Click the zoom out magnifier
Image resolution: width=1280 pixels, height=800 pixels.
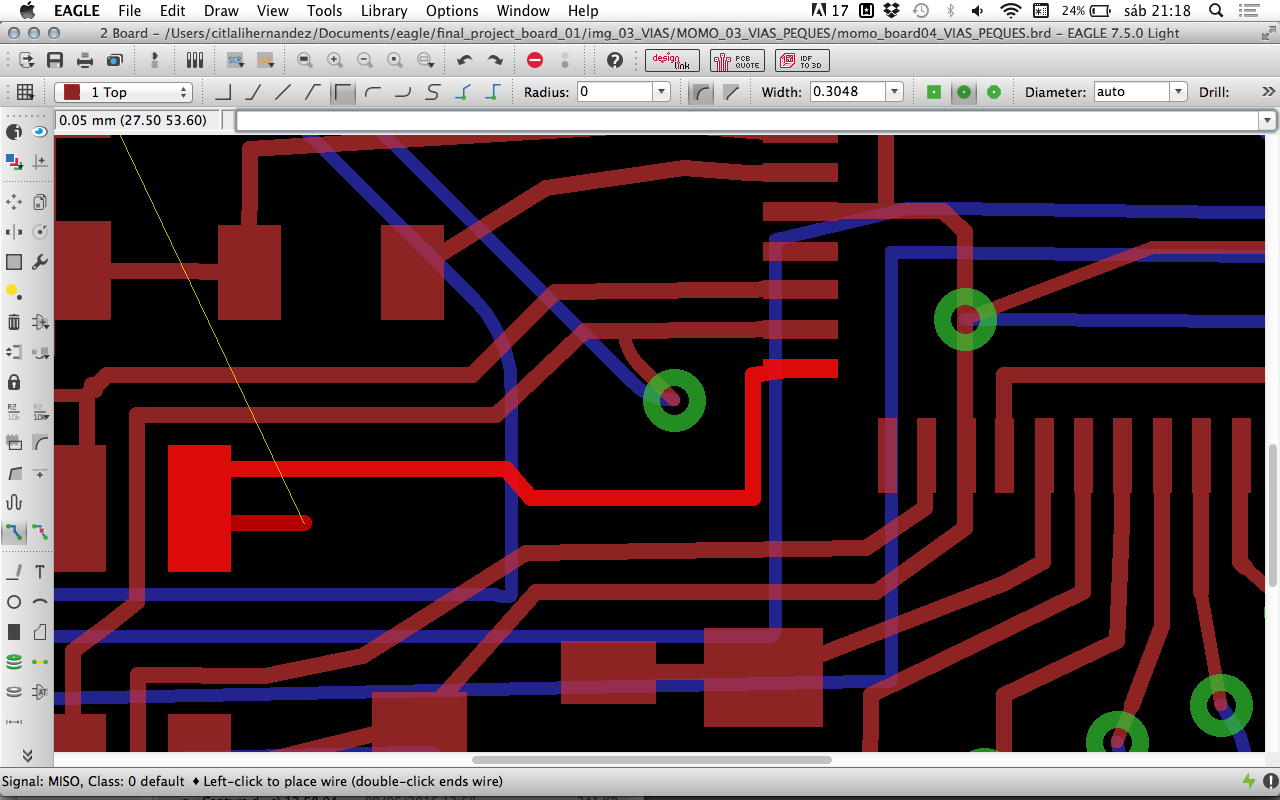(x=365, y=60)
